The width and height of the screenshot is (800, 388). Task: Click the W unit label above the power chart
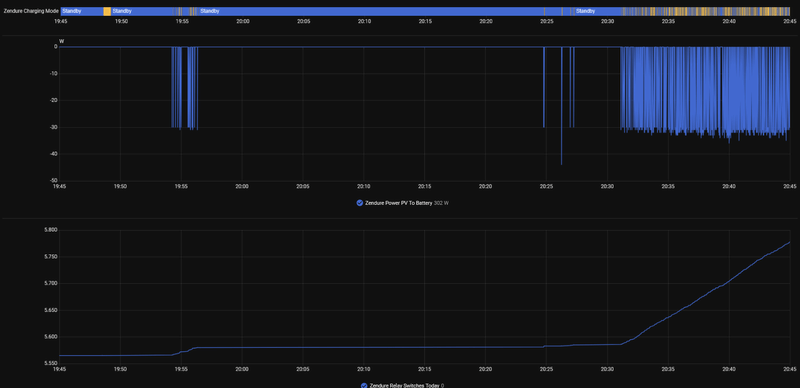click(x=62, y=41)
